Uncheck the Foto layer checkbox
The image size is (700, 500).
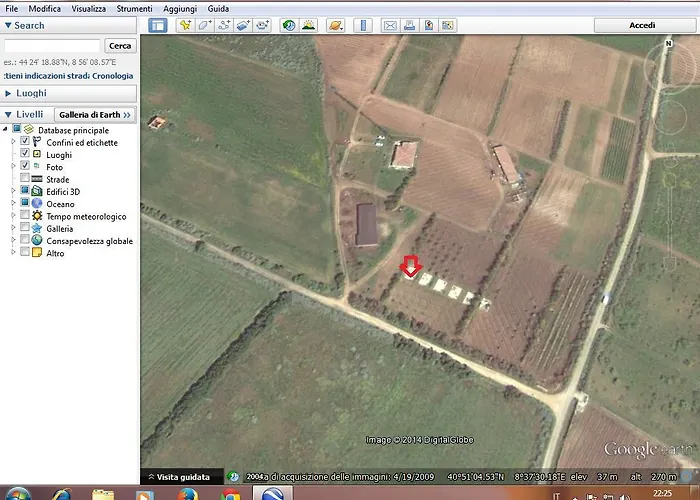pos(25,167)
